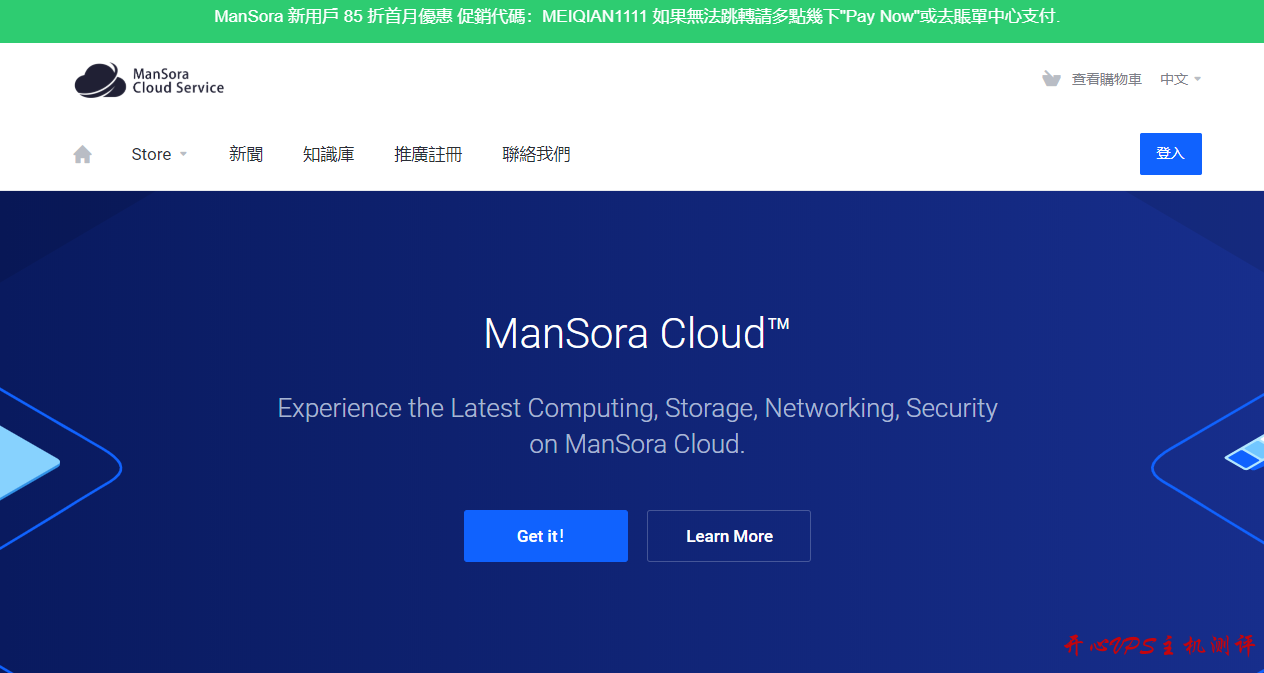Open the 聯絡我們 contact page
Image resolution: width=1264 pixels, height=673 pixels.
click(536, 154)
